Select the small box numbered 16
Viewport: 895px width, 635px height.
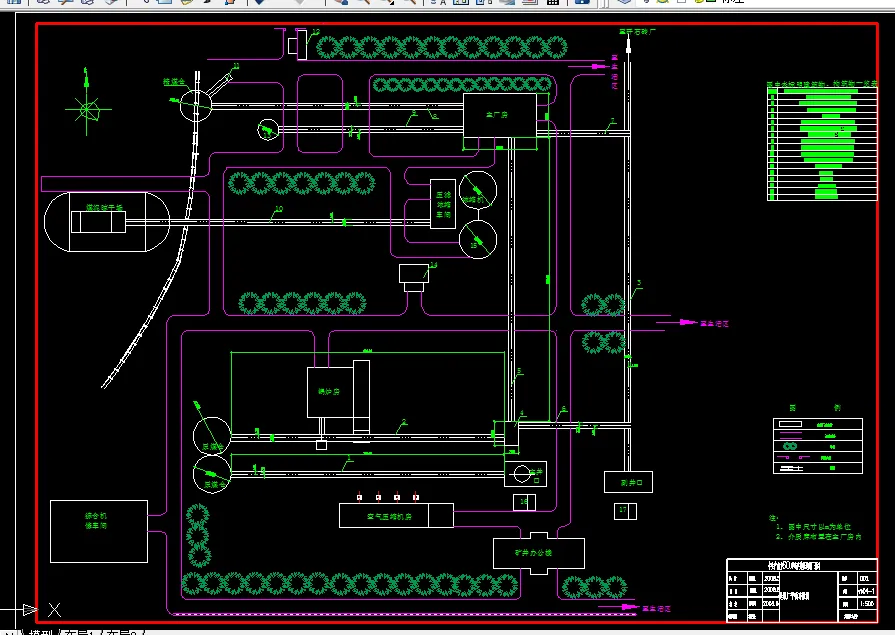(524, 503)
